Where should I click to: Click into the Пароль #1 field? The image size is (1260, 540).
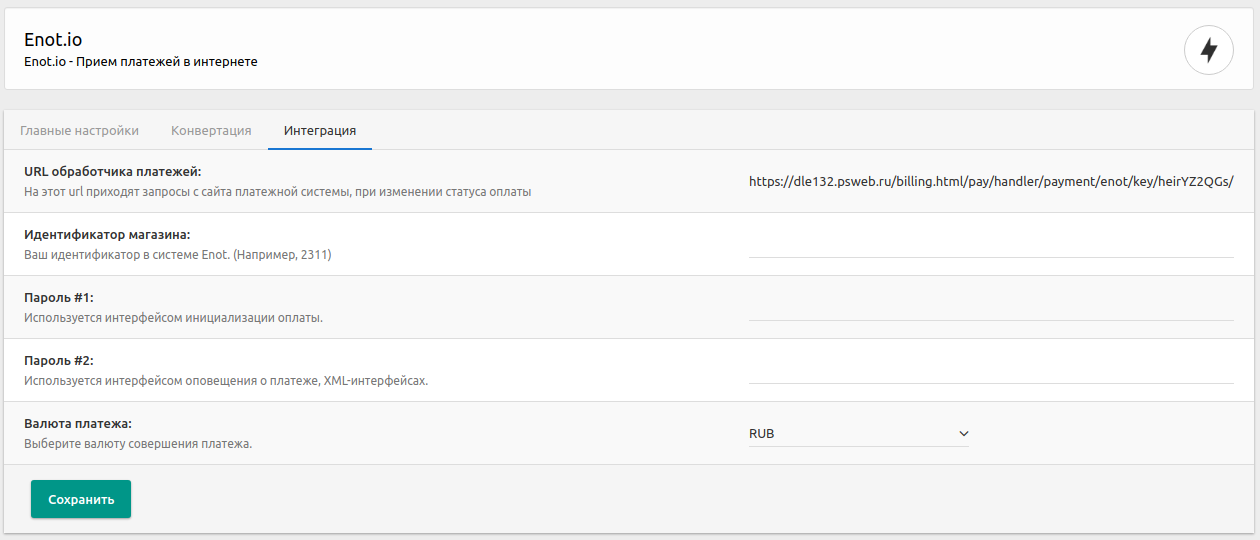point(991,307)
